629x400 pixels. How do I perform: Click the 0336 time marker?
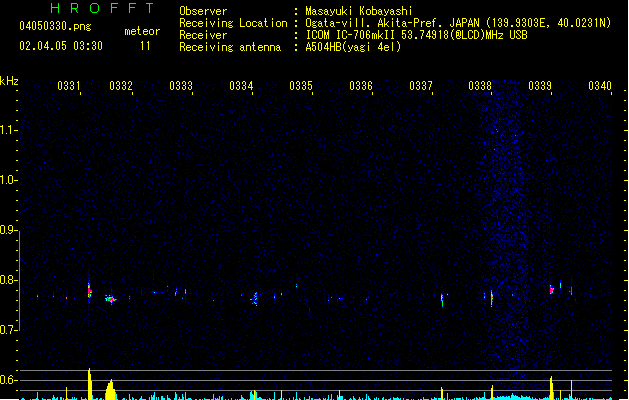point(361,86)
